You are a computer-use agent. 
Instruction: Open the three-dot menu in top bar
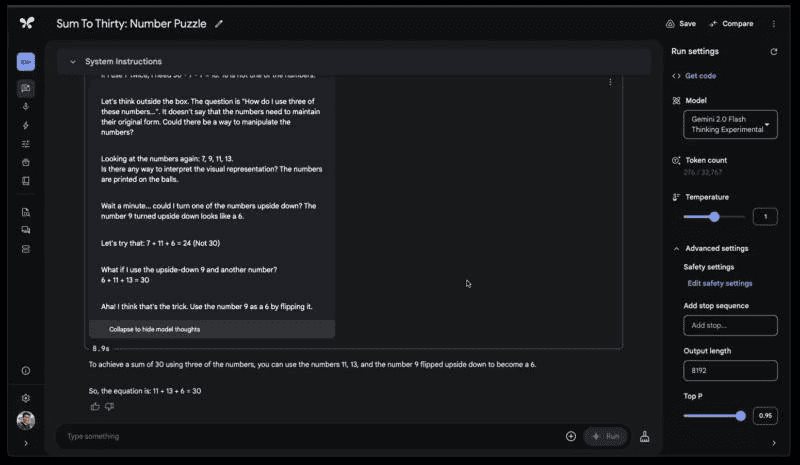773,23
